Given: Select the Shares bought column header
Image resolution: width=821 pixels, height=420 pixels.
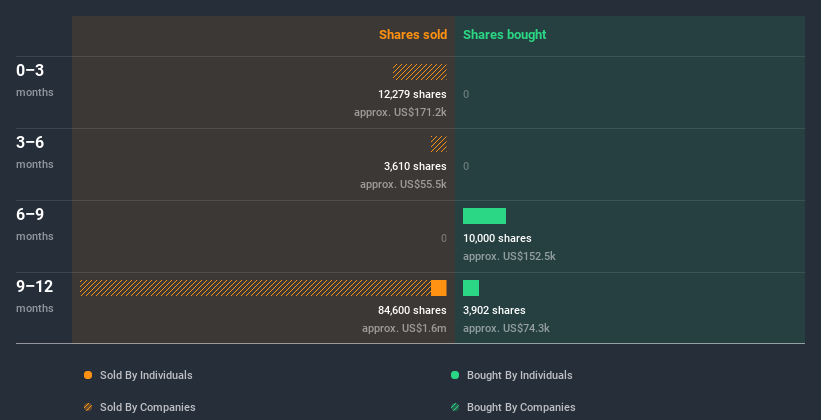Looking at the screenshot, I should tap(504, 35).
